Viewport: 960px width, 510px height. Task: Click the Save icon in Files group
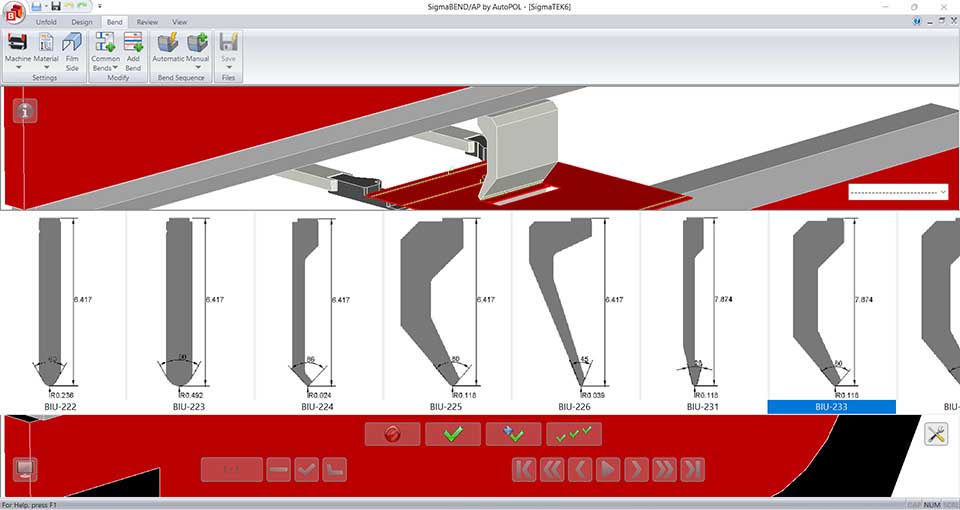click(228, 42)
